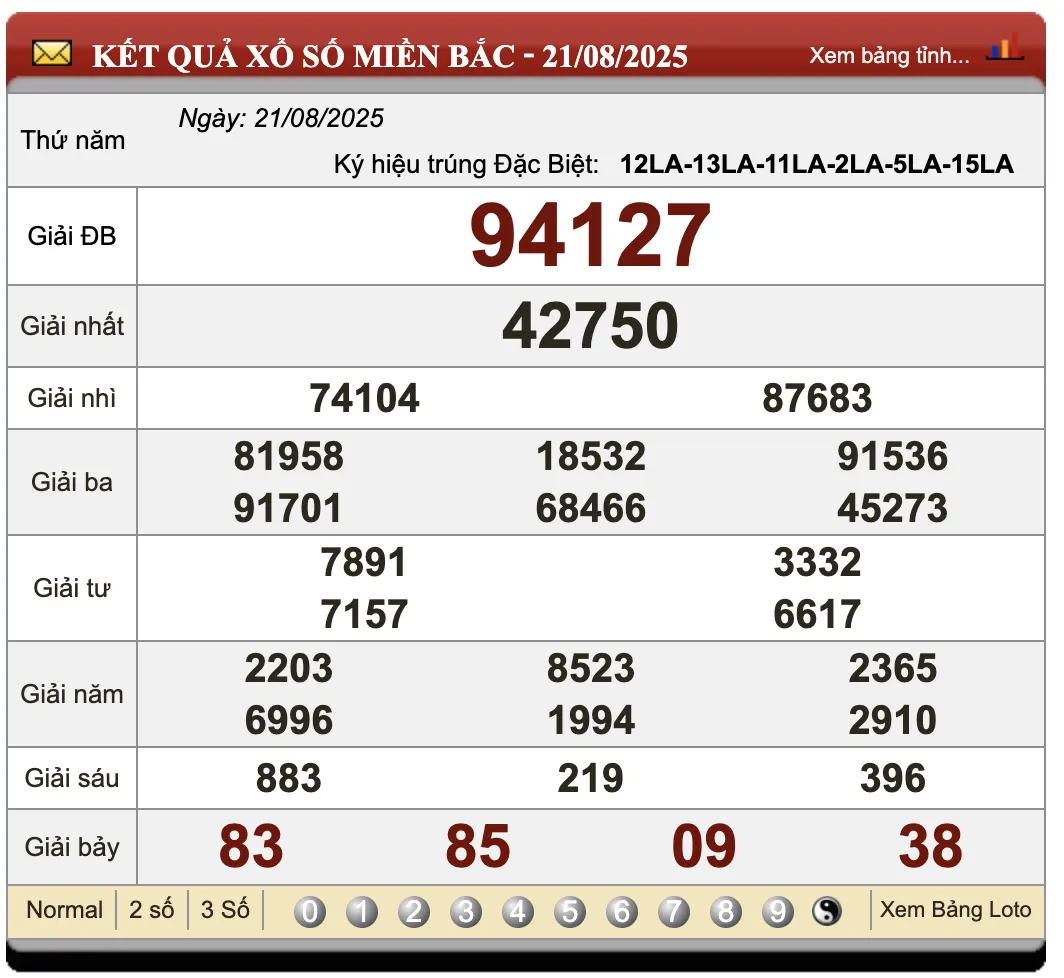1064x978 pixels.
Task: Switch to the 3 Số view
Action: tap(224, 910)
